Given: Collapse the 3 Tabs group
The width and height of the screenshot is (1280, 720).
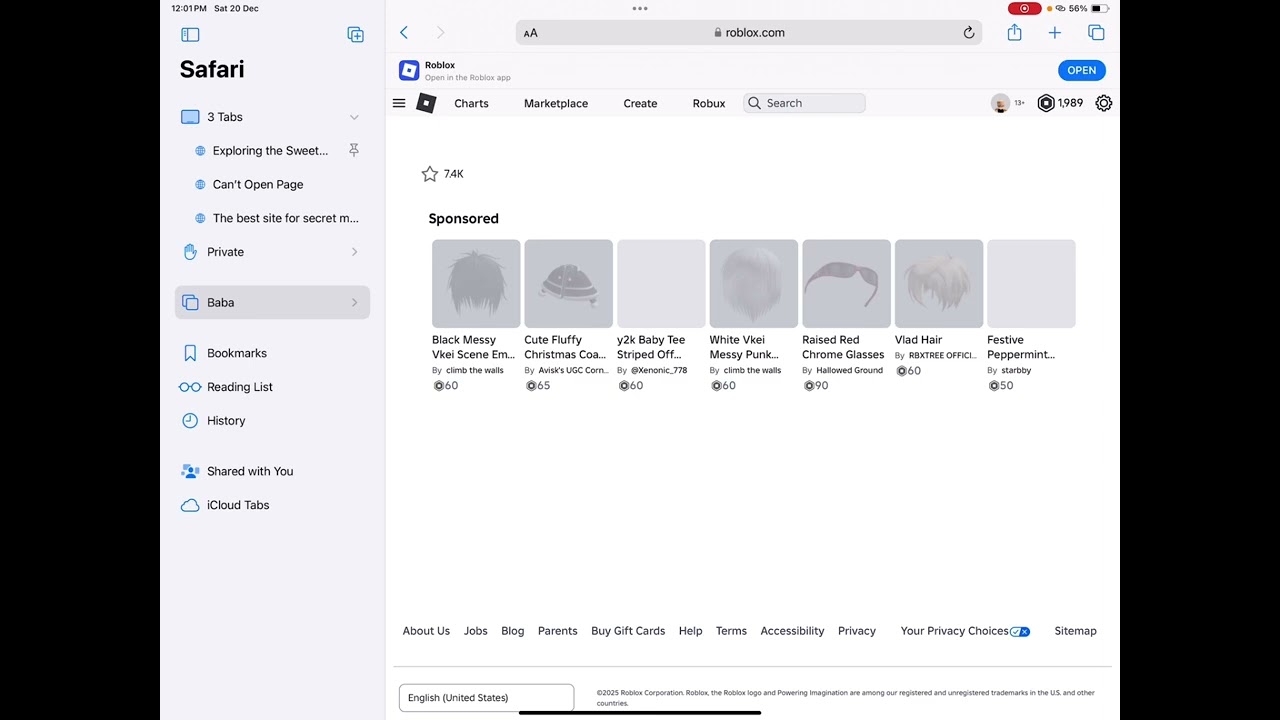Looking at the screenshot, I should [x=354, y=117].
